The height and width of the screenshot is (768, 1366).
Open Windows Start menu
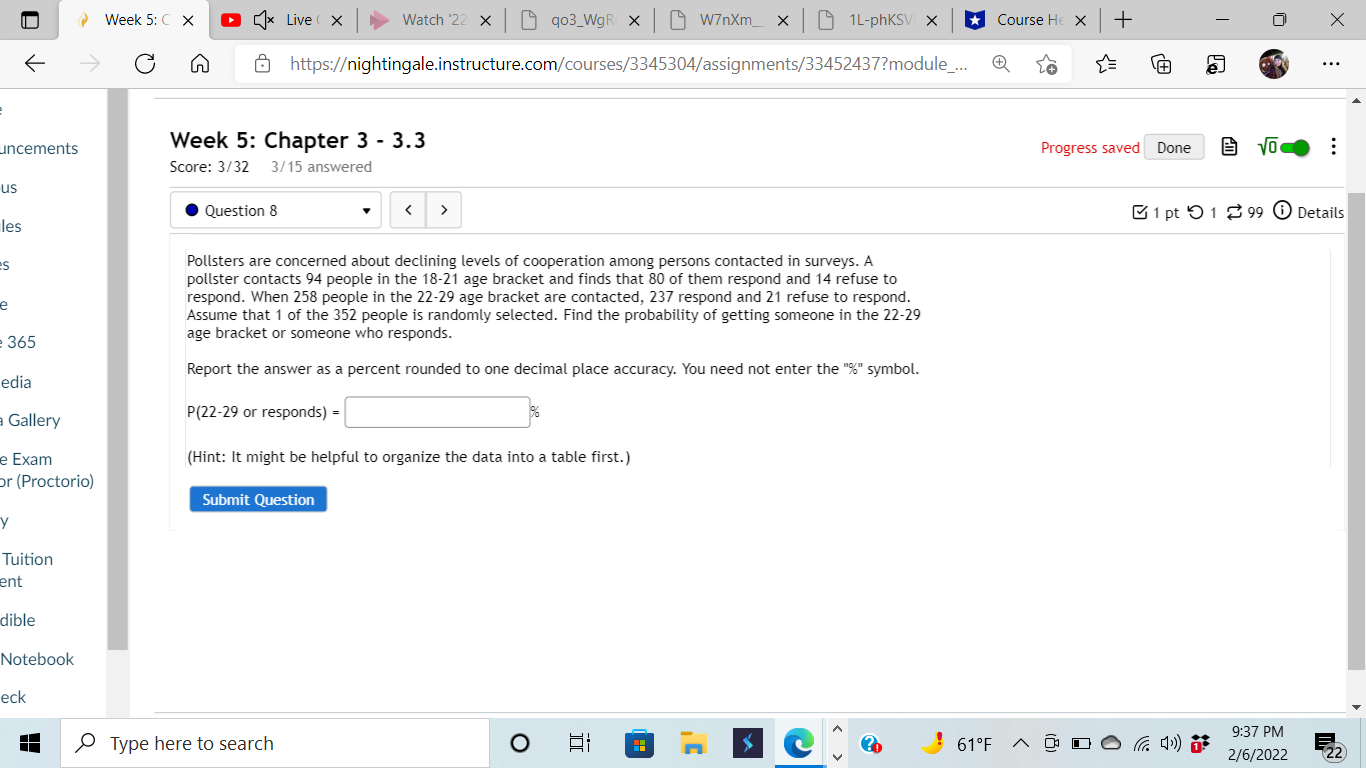point(29,743)
